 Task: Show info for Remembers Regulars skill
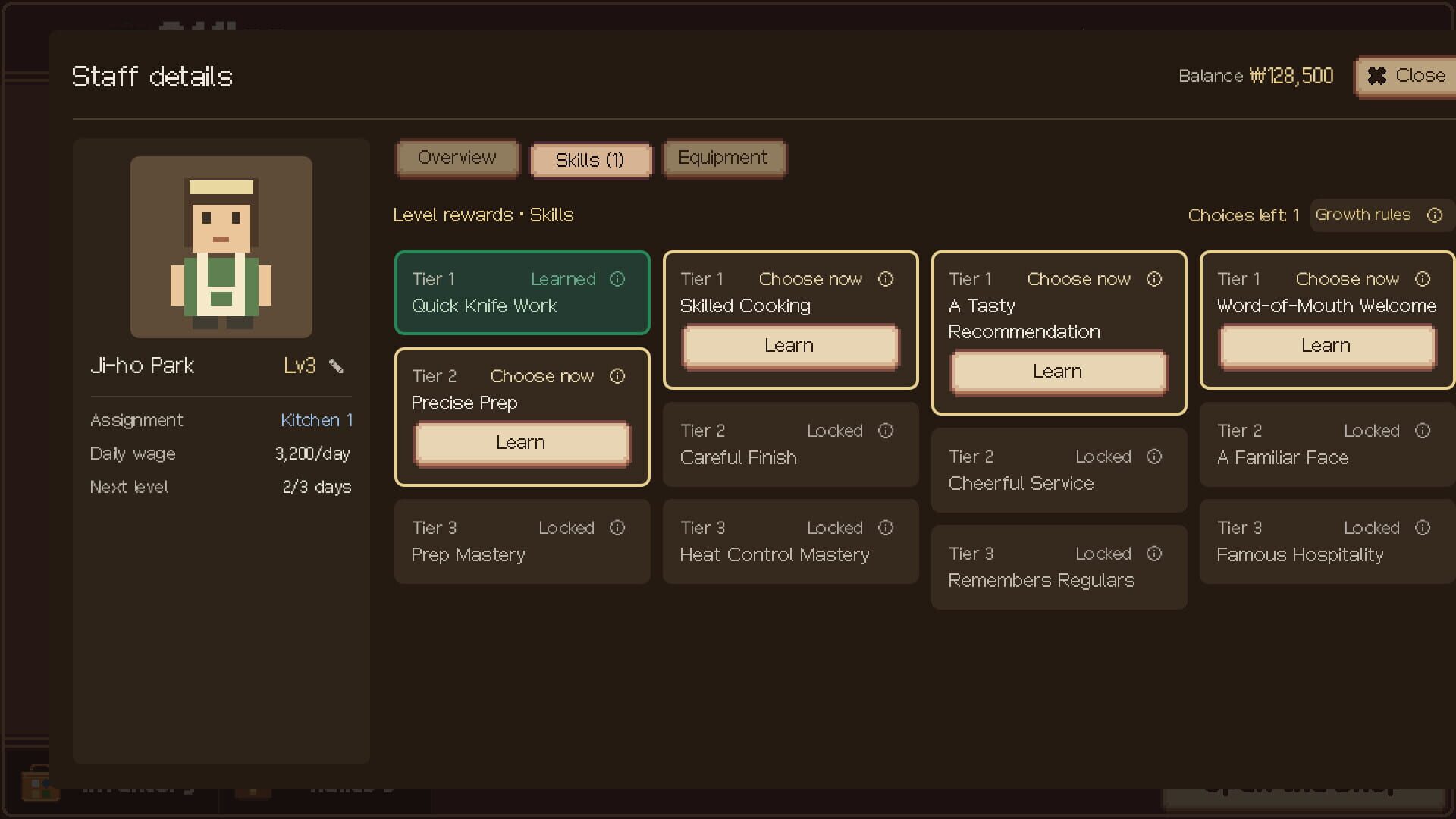1154,554
